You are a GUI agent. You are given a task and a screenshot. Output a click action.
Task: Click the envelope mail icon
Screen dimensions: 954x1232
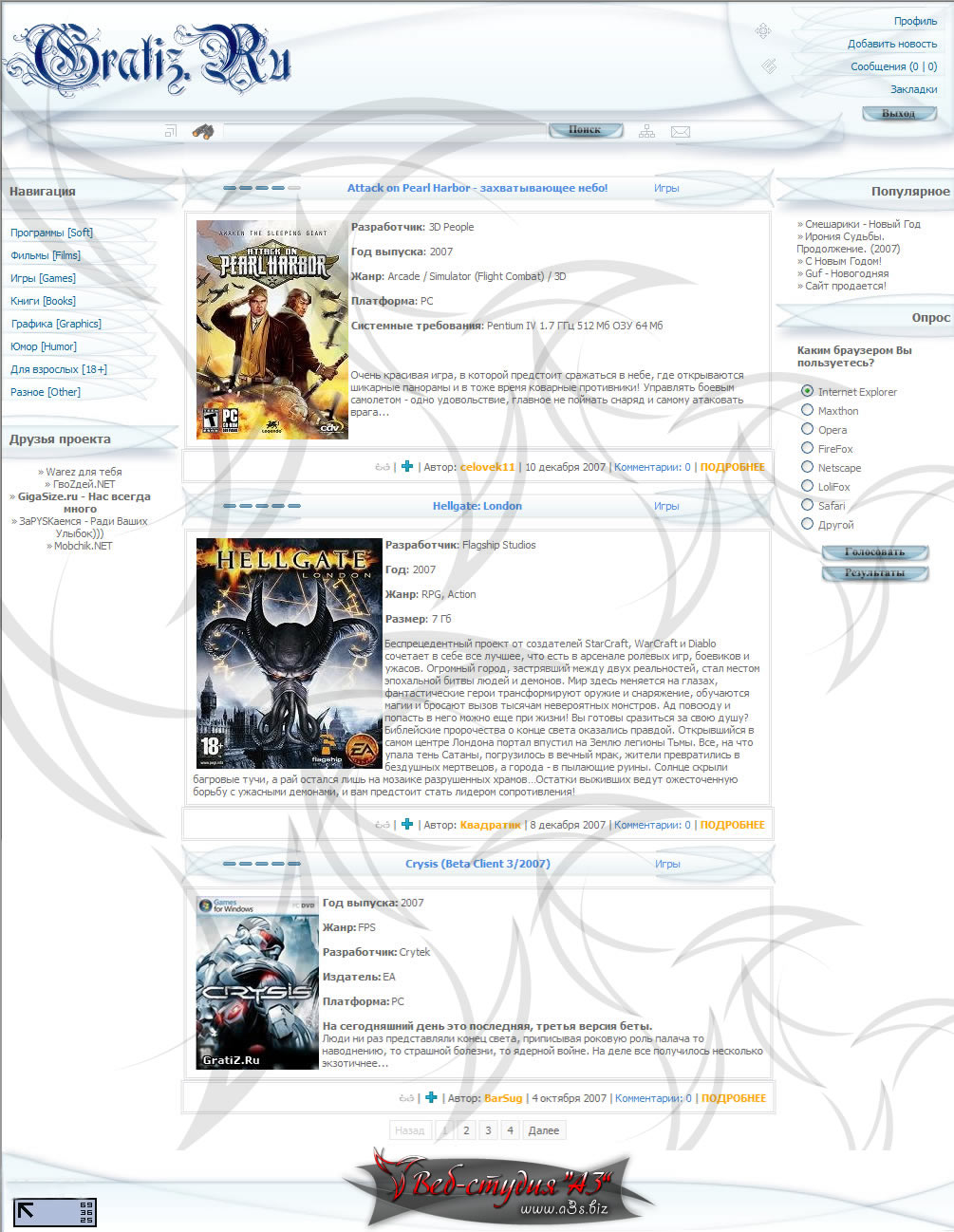click(x=681, y=132)
